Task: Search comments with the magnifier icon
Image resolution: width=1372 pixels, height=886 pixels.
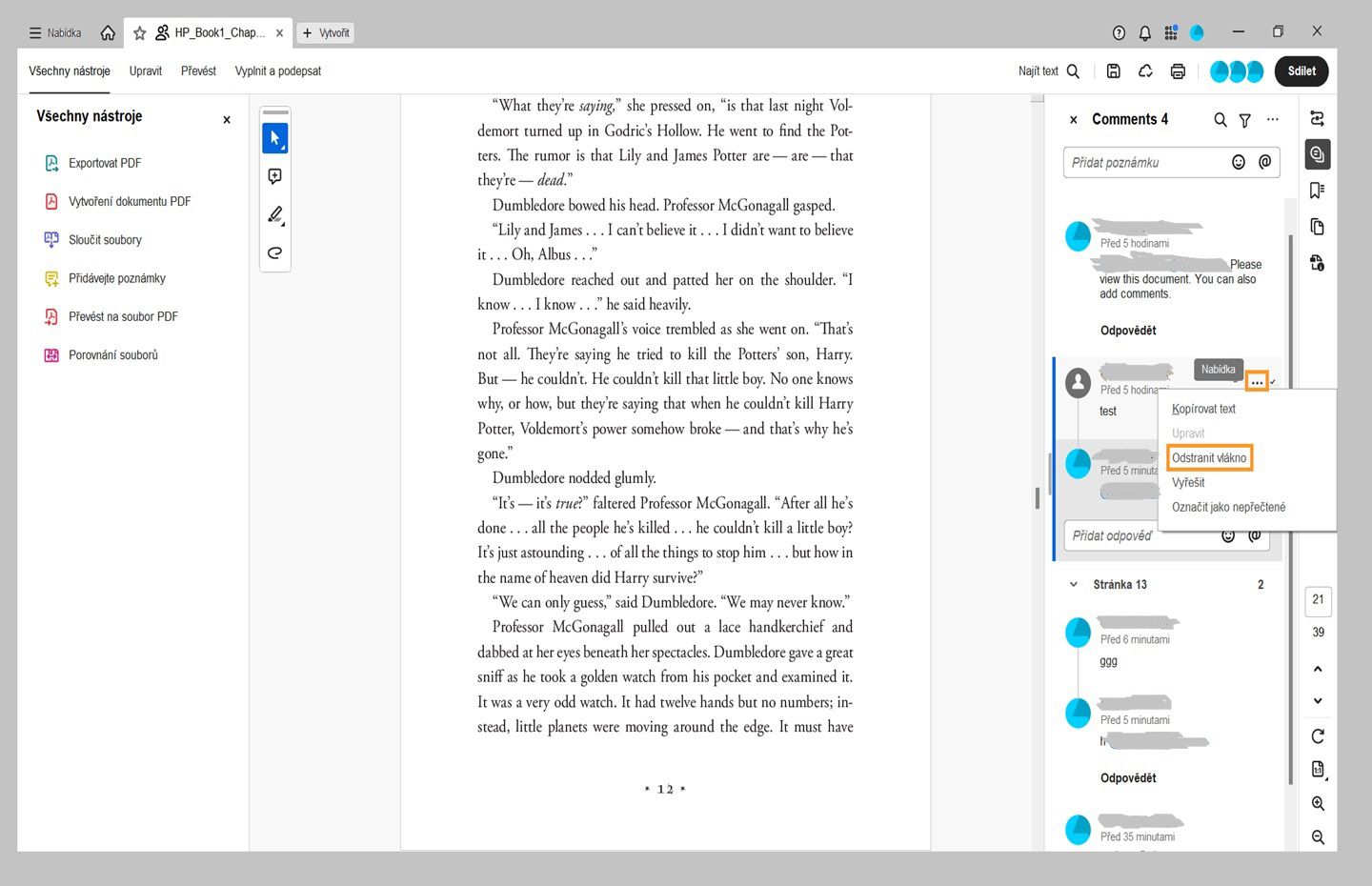Action: tap(1220, 120)
